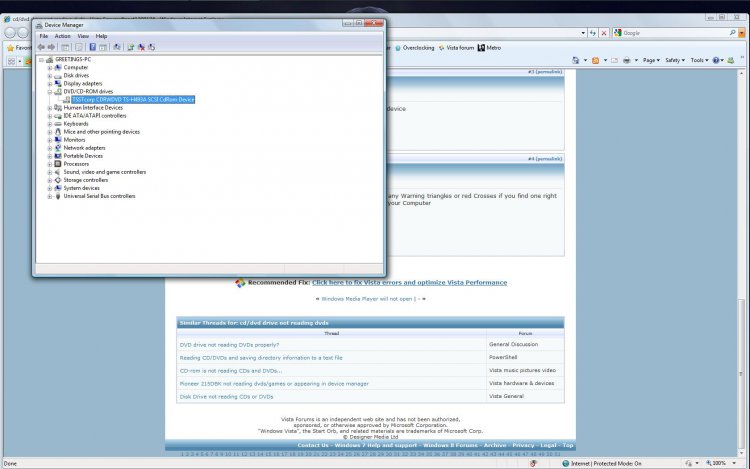Click the popup blocker status bar icon

(533, 463)
